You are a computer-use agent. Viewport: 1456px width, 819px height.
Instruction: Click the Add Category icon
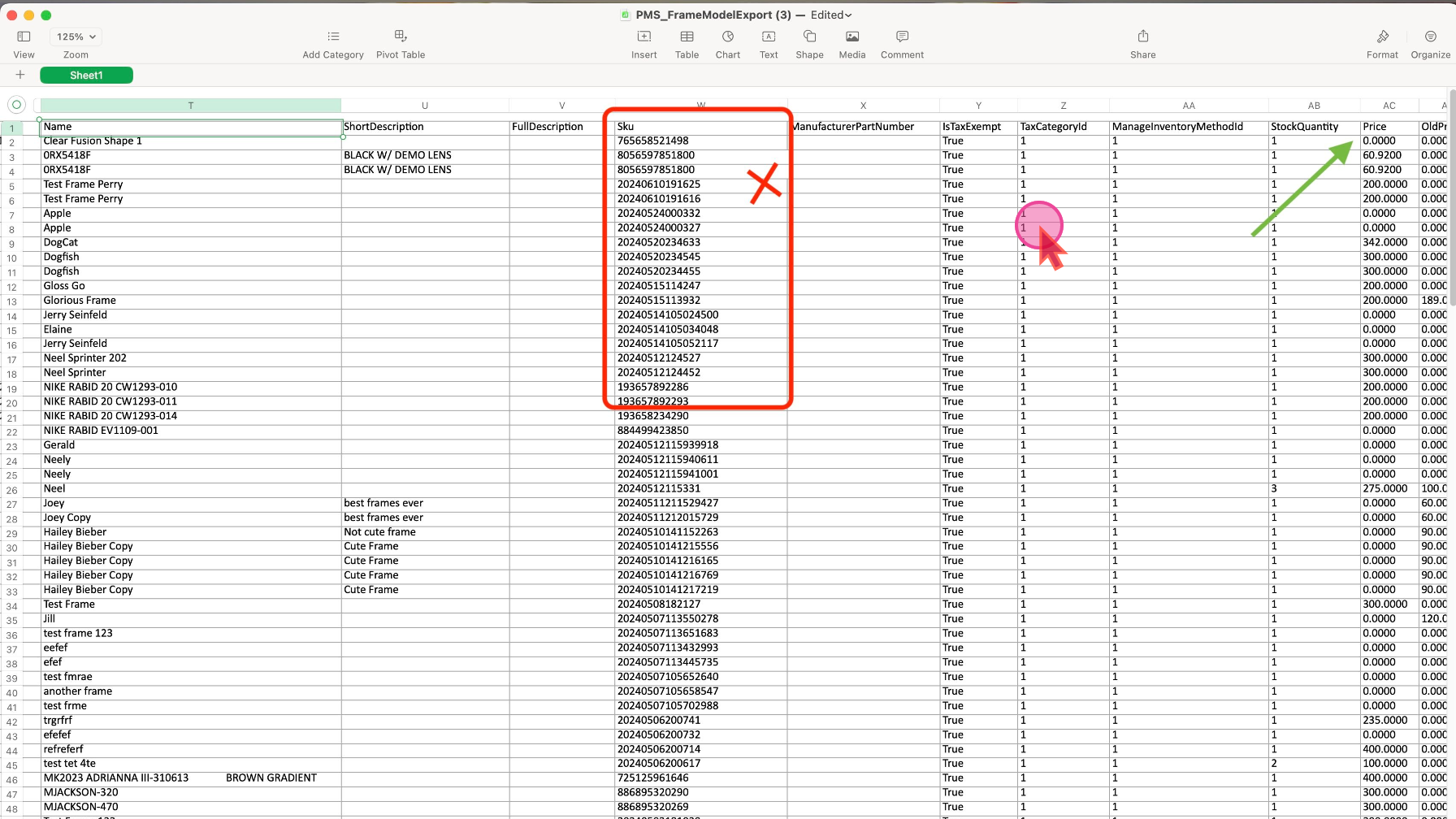coord(333,37)
